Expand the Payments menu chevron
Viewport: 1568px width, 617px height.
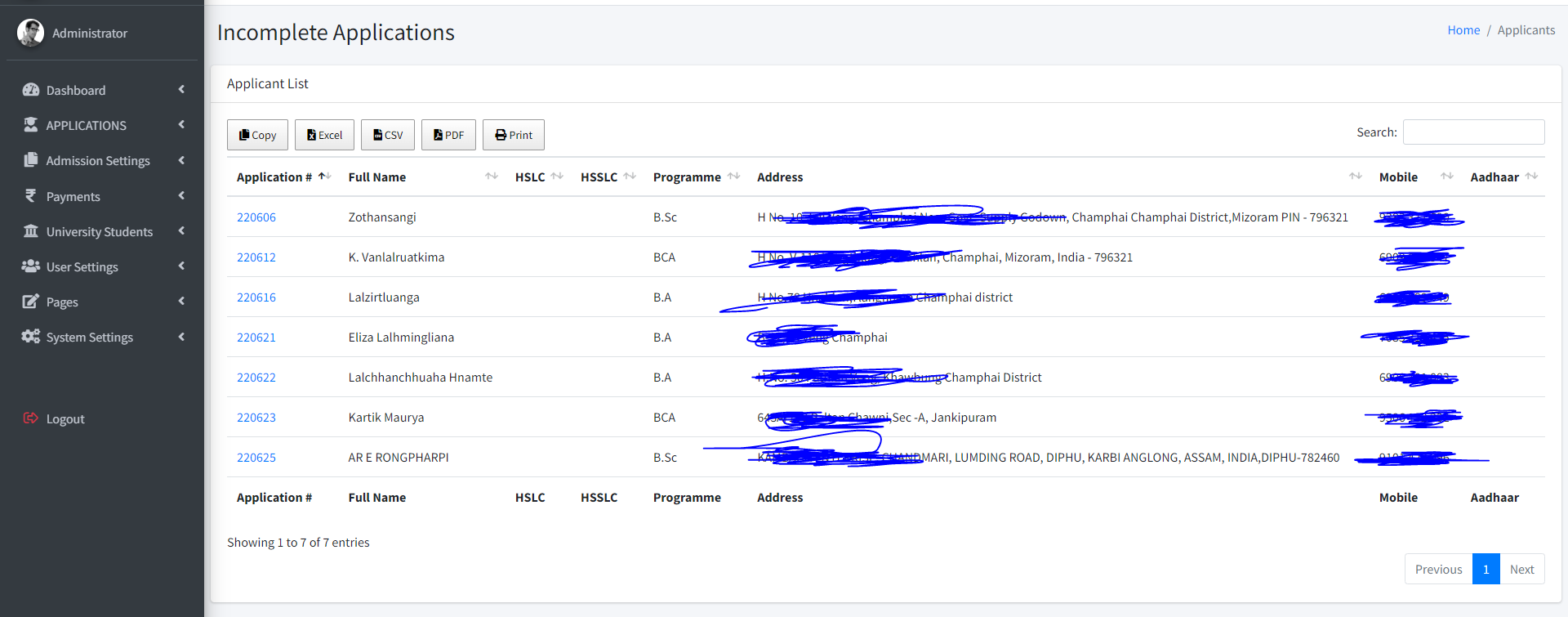point(181,196)
